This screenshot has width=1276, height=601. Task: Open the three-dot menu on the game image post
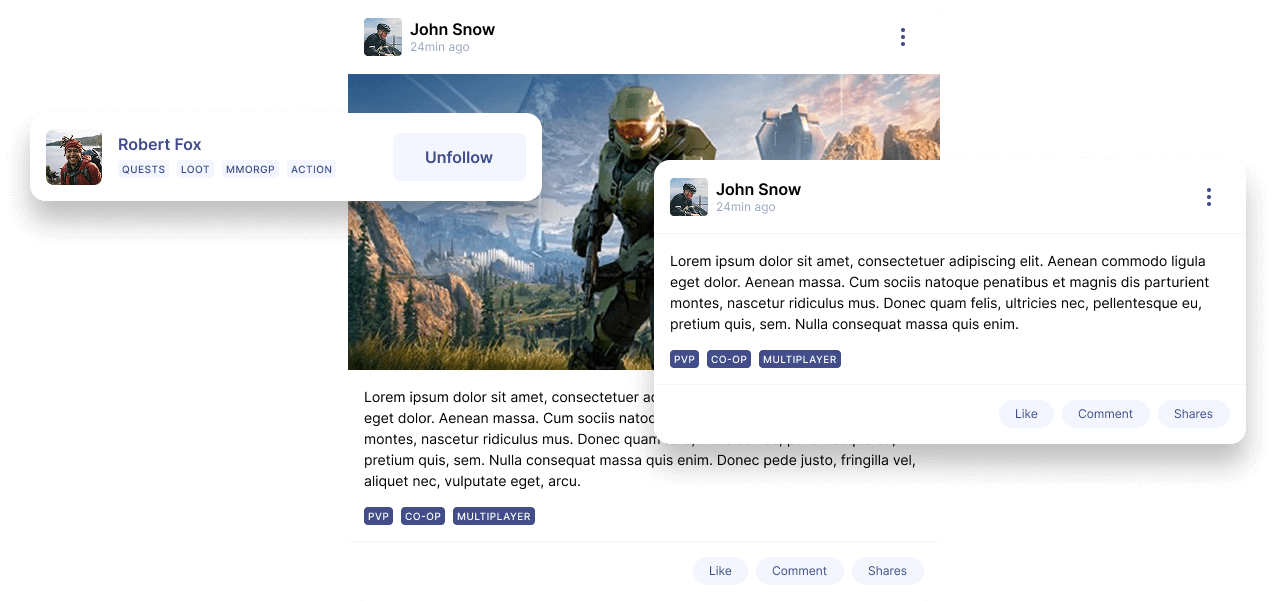click(x=902, y=37)
